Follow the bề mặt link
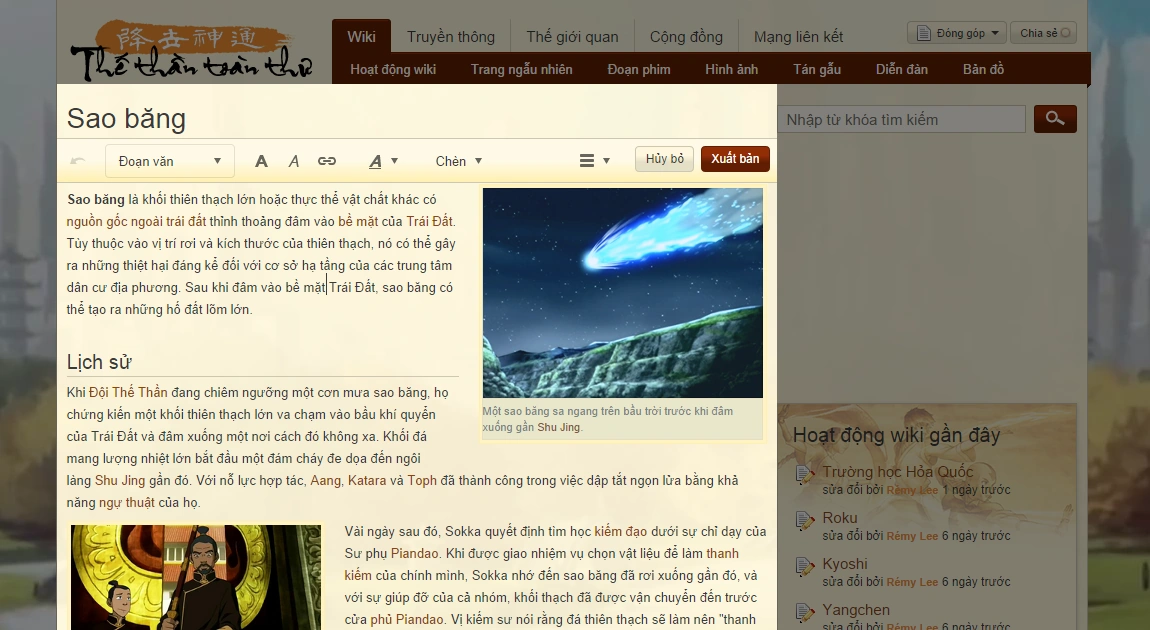 pos(358,221)
